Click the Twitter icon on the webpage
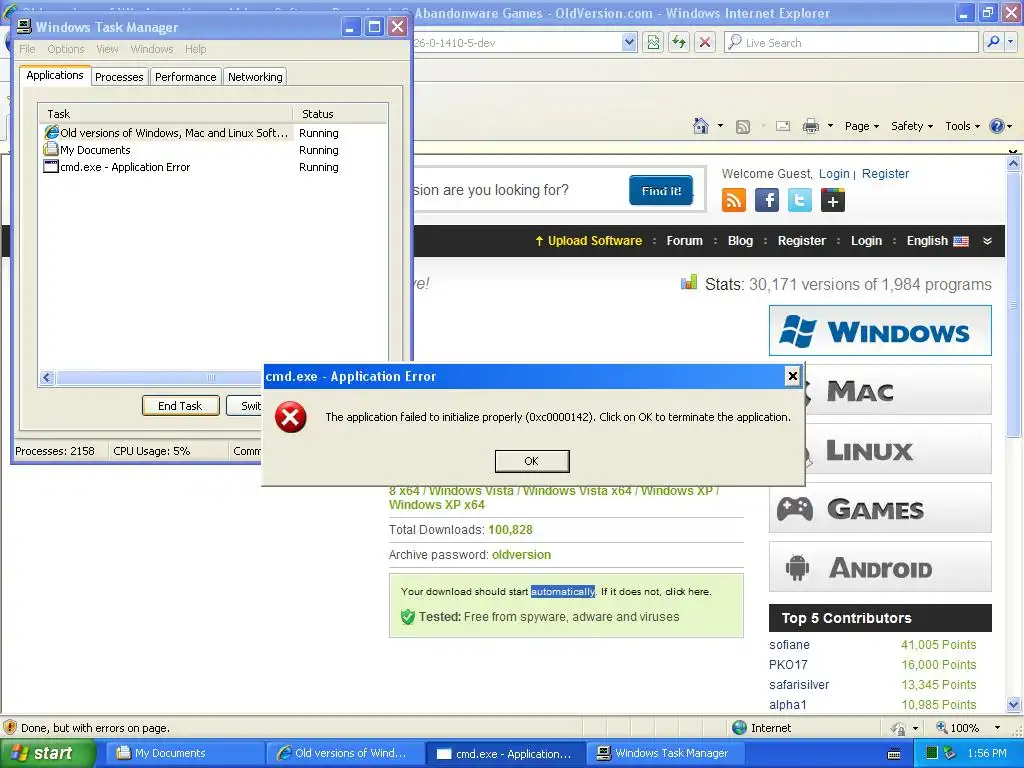Screen dimensions: 1024x768 799,200
